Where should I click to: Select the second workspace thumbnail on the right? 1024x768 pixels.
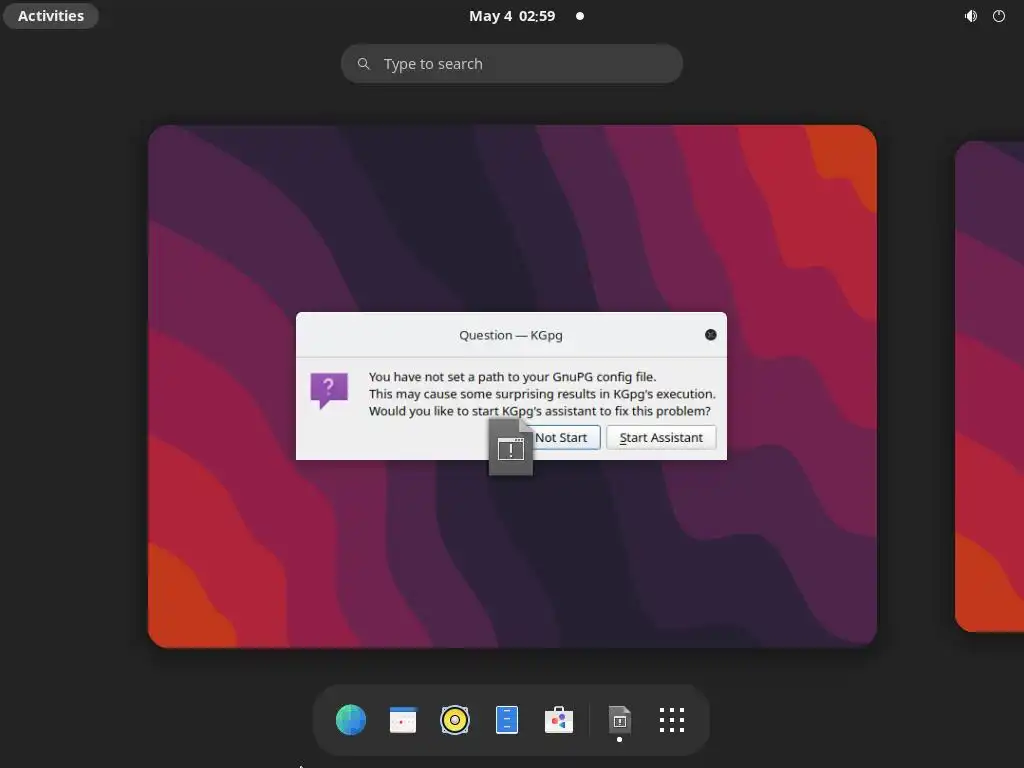pyautogui.click(x=989, y=386)
